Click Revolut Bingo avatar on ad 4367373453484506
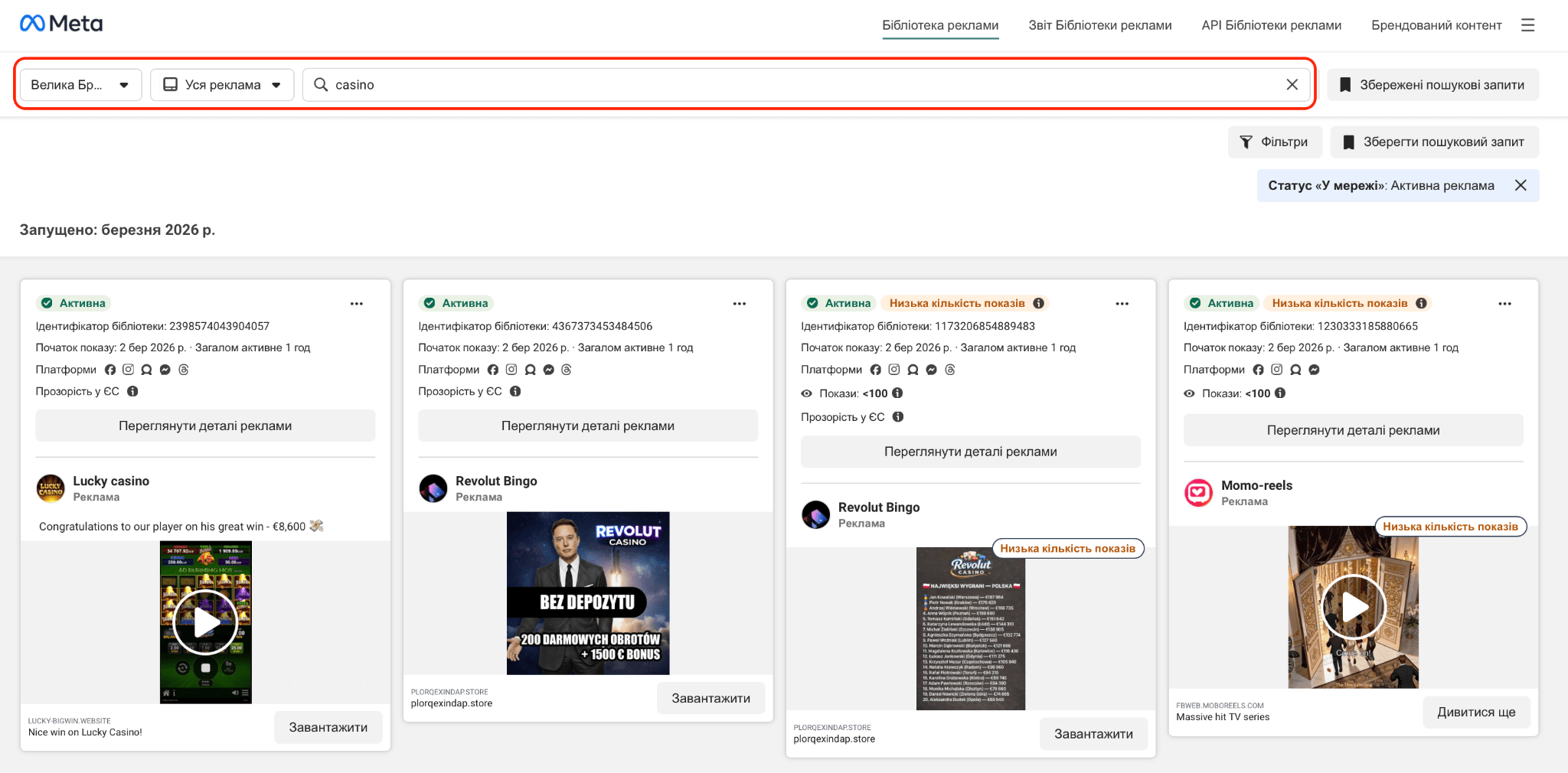Image resolution: width=1568 pixels, height=773 pixels. point(433,488)
